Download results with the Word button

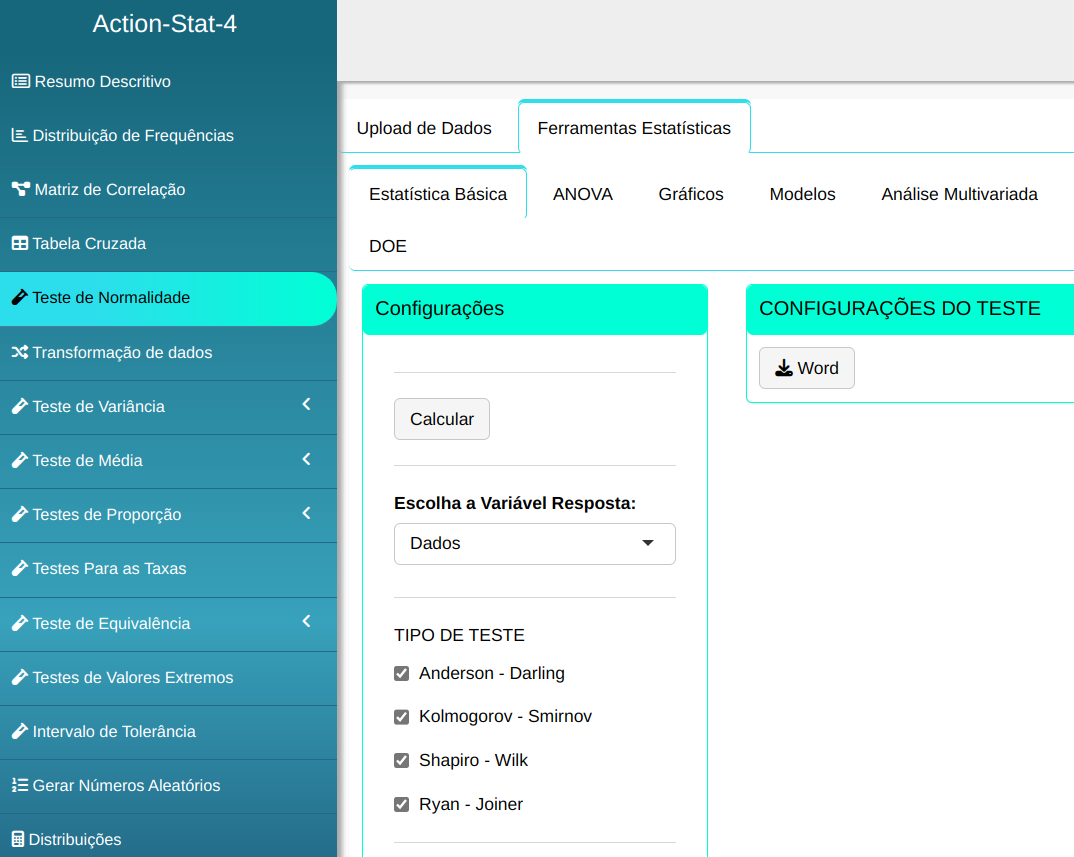806,368
